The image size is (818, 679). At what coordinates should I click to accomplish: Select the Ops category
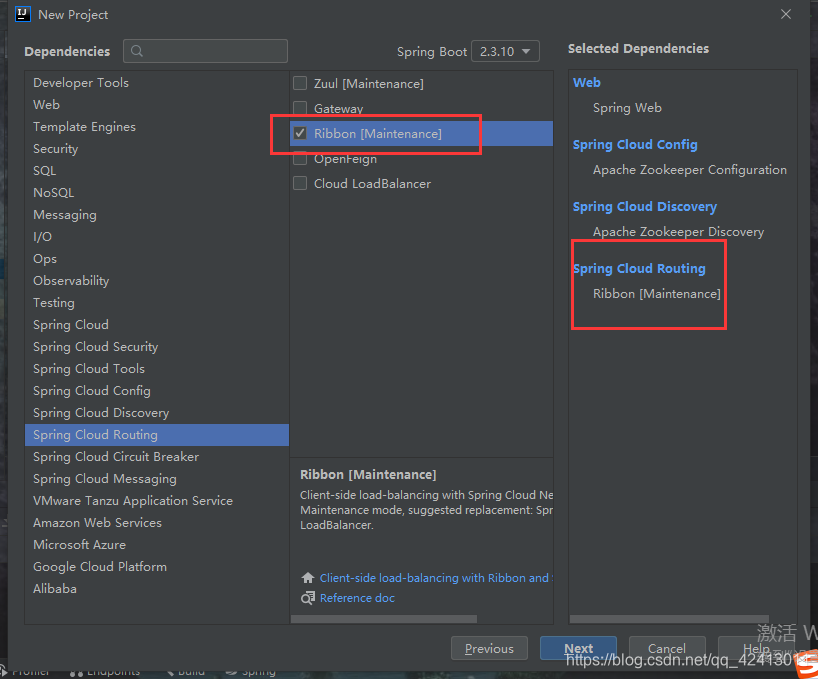(x=157, y=259)
